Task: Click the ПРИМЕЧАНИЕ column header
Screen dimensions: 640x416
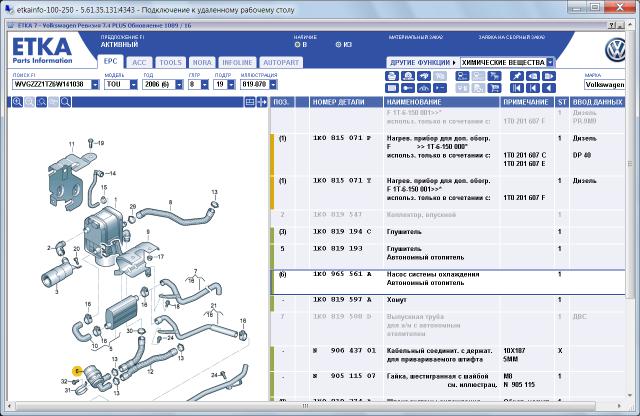Action: tap(527, 102)
